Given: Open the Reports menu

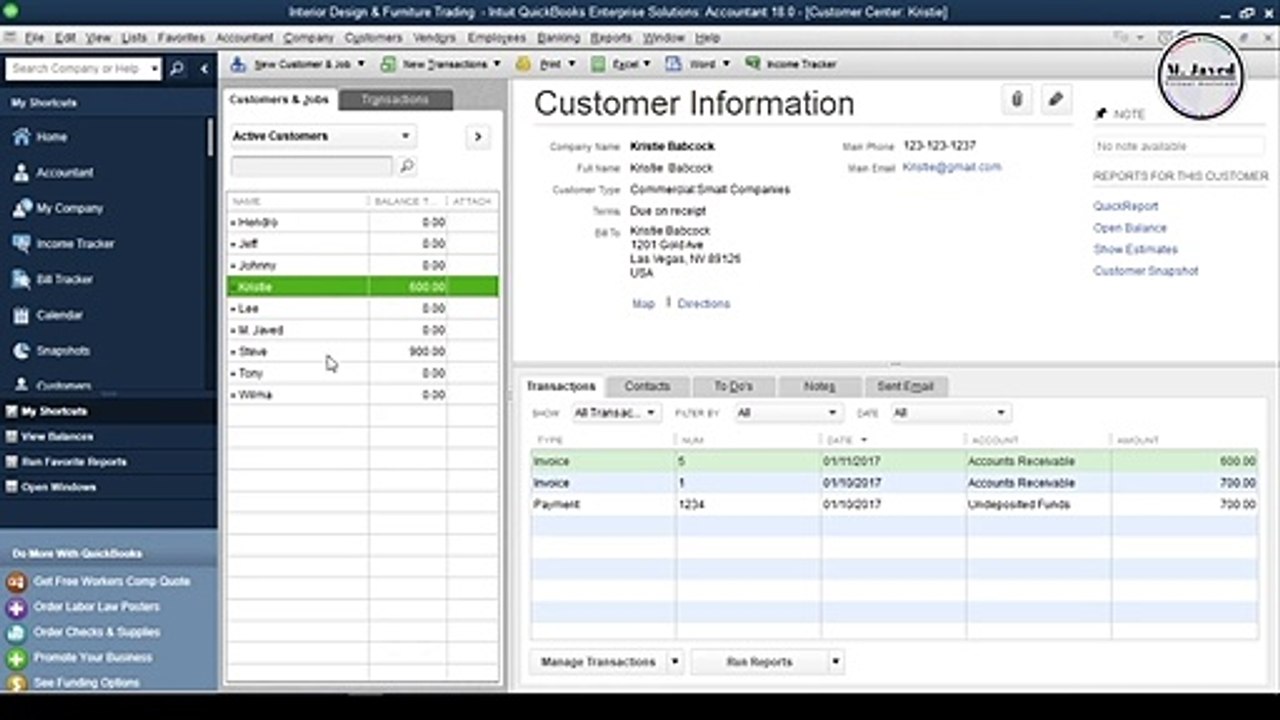Looking at the screenshot, I should tap(611, 38).
